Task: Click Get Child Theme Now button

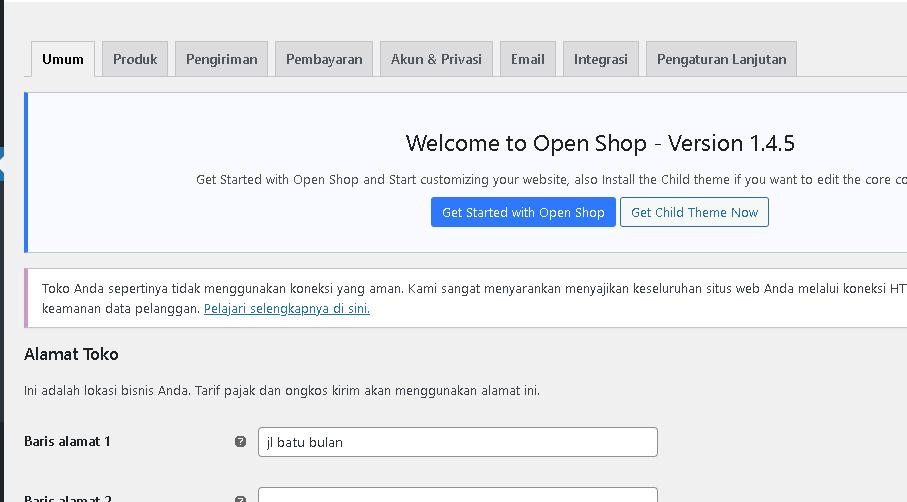Action: click(694, 212)
